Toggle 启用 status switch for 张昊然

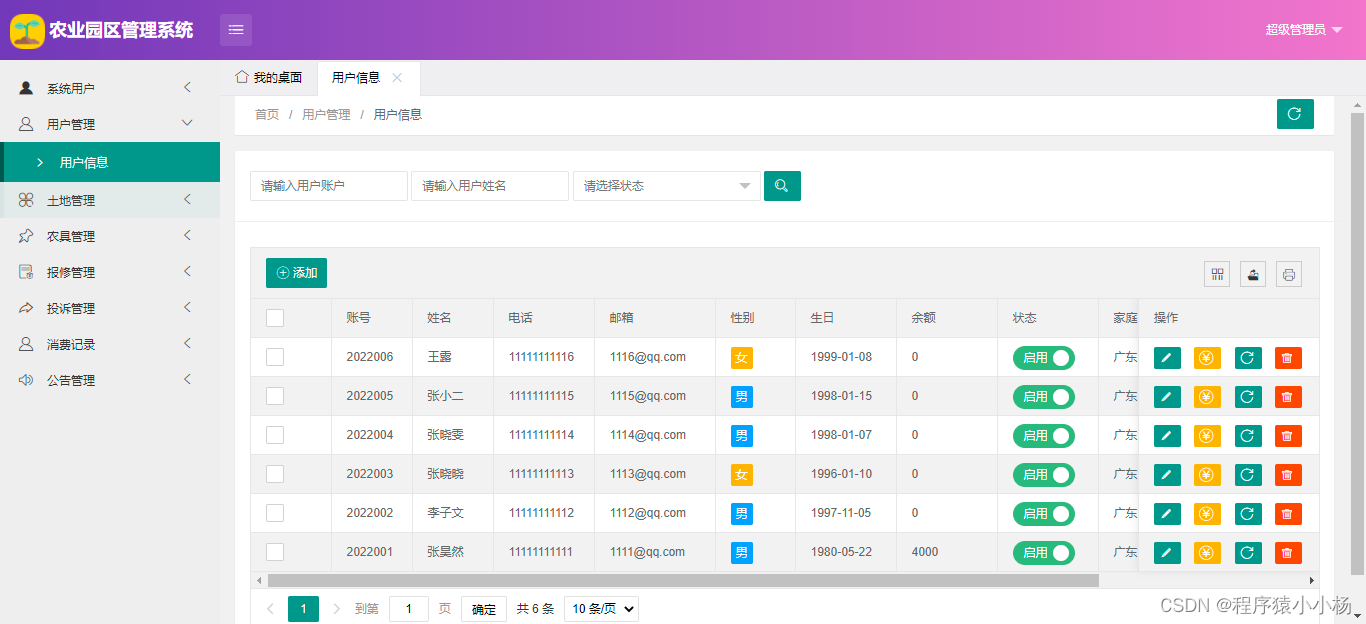click(x=1044, y=553)
